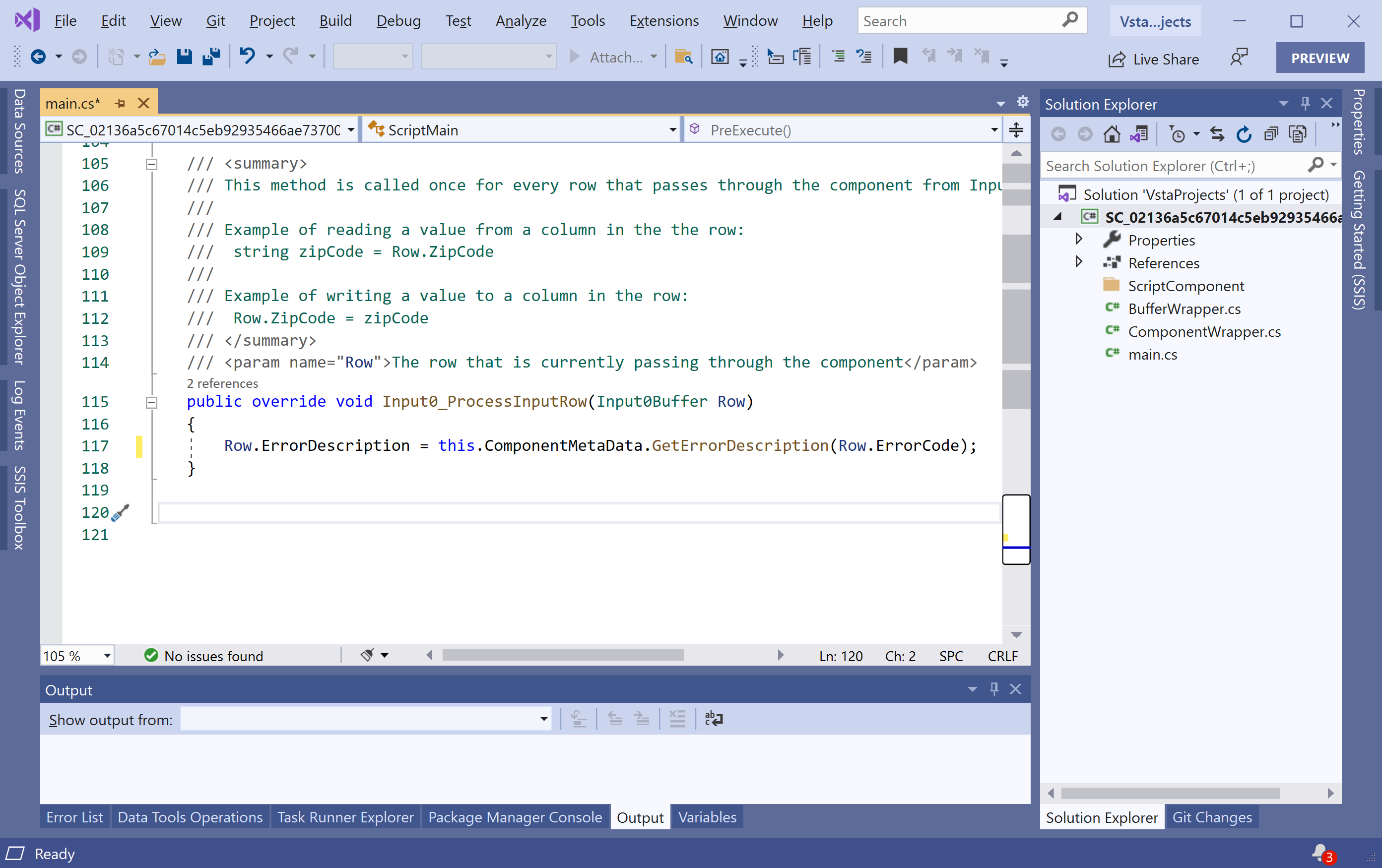Click the Live Share button
The width and height of the screenshot is (1382, 868).
click(1154, 59)
